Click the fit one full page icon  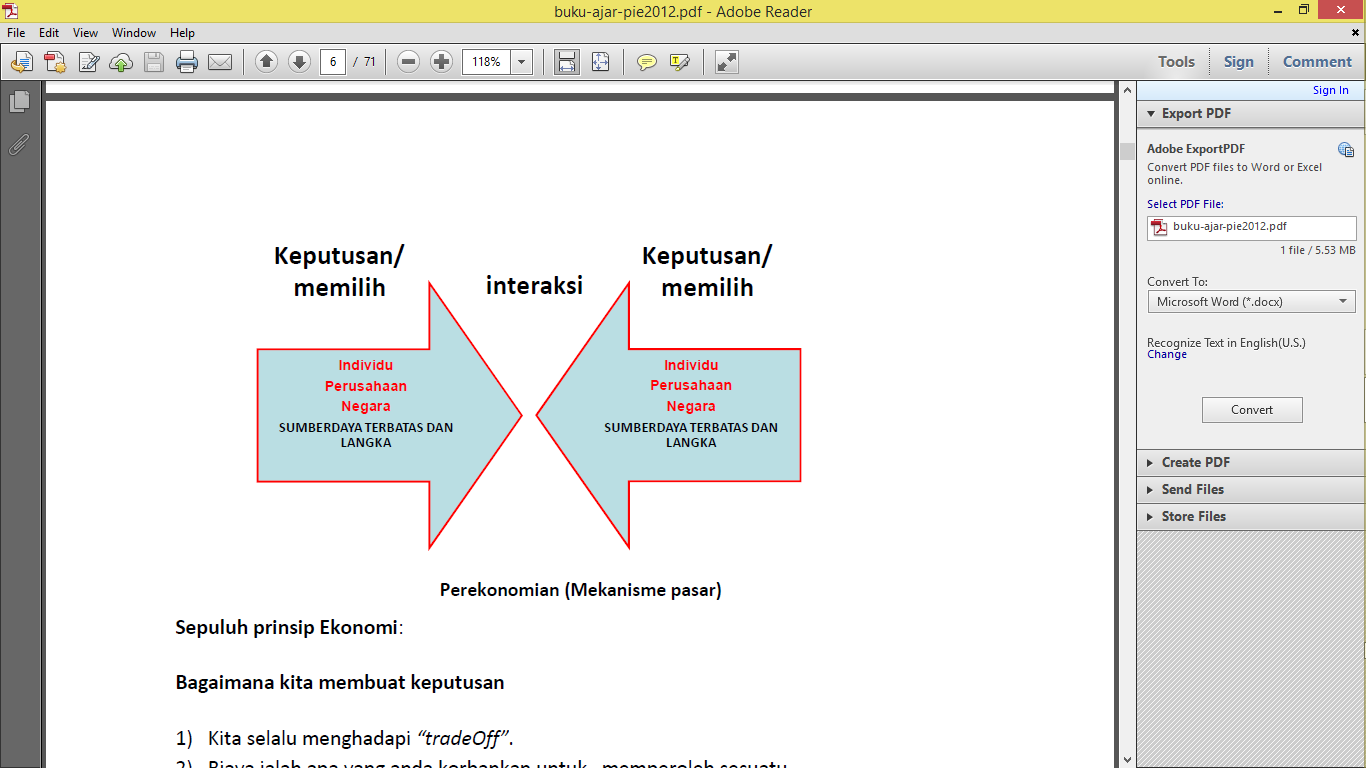click(600, 62)
